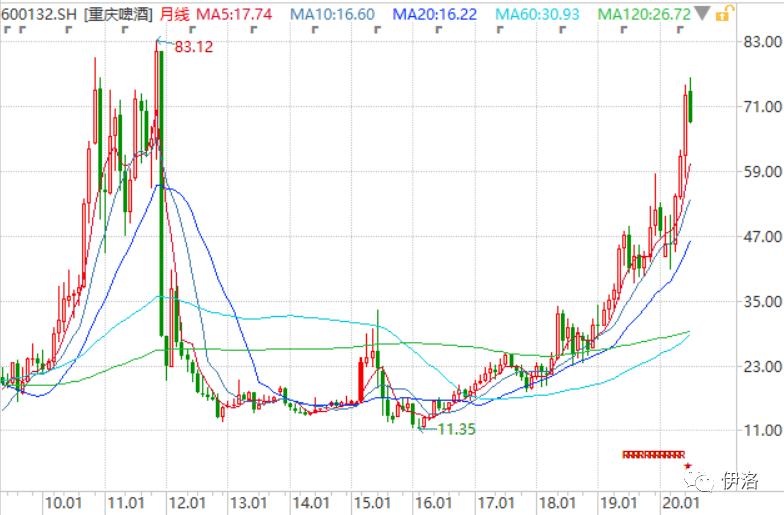Click the MA60:30.93 moving average label
This screenshot has height=515, width=784.
tap(538, 14)
